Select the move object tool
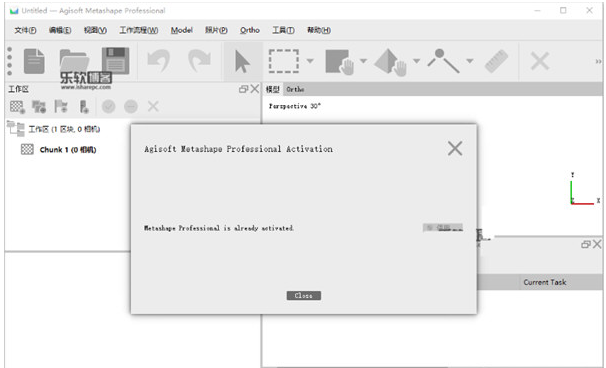The image size is (606, 368). (x=391, y=62)
